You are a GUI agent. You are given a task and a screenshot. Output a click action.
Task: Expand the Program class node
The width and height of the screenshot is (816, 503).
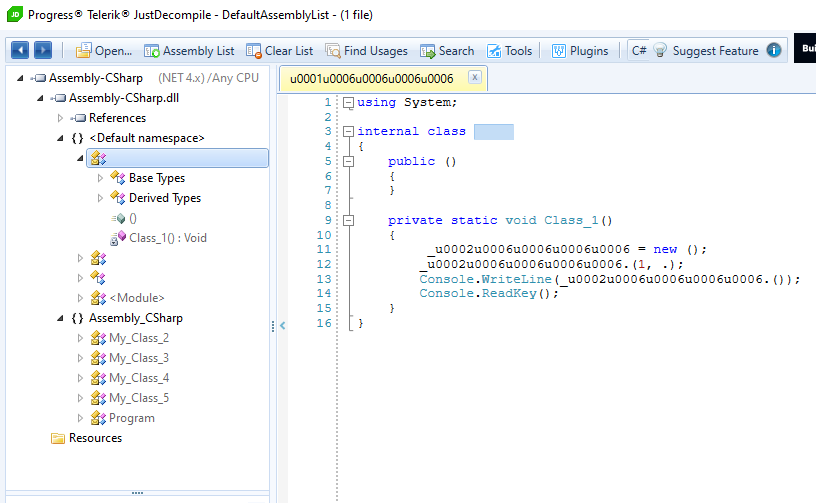coord(80,418)
